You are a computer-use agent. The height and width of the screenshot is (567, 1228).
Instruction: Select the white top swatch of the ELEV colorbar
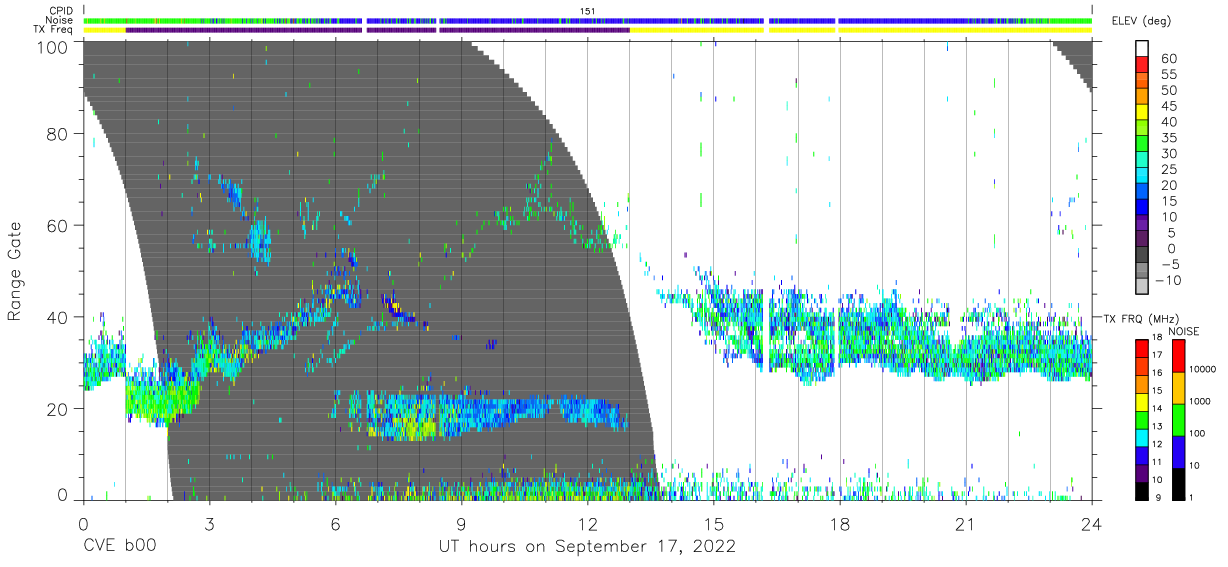point(1144,49)
